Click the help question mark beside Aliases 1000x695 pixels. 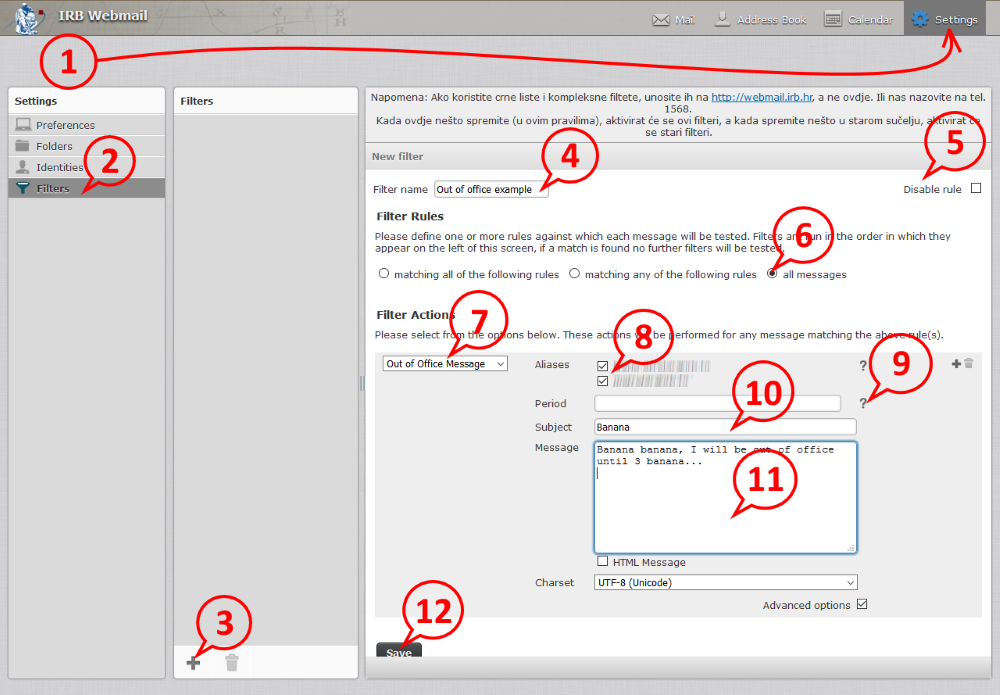click(863, 366)
